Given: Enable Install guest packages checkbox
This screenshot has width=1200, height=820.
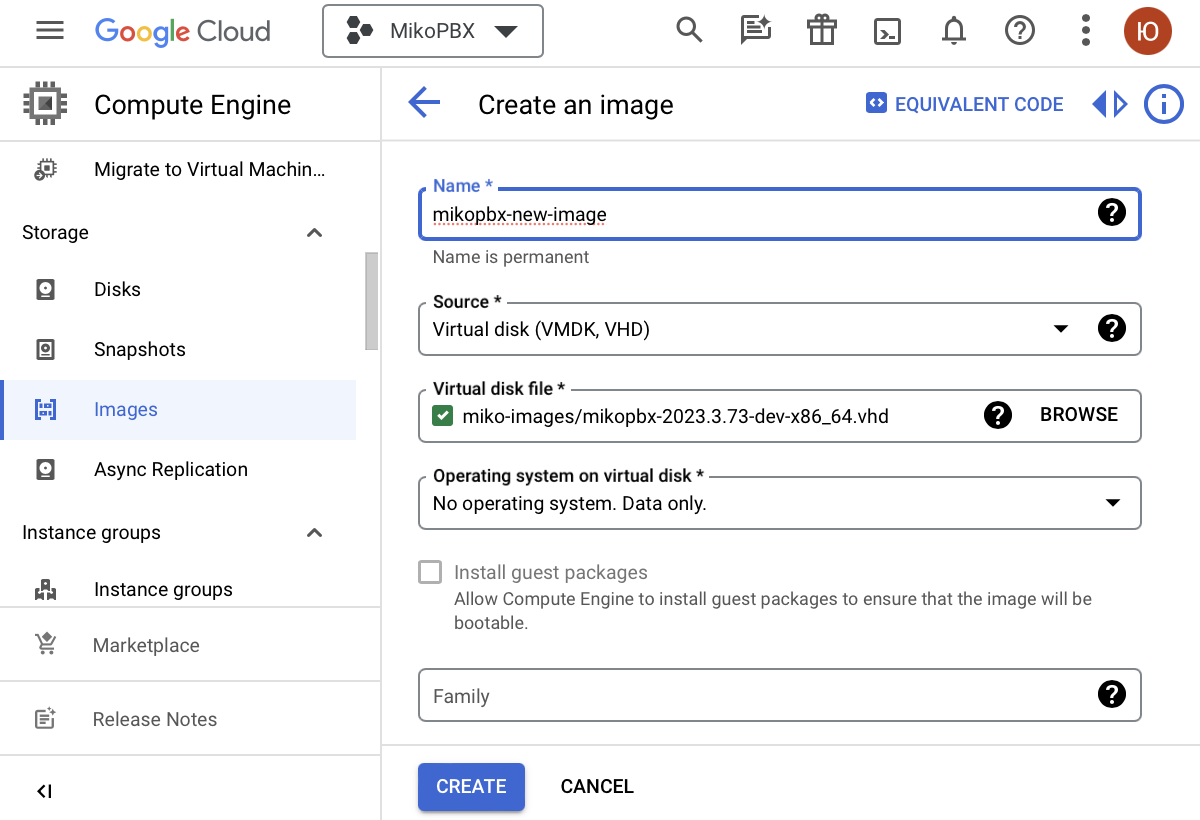Looking at the screenshot, I should [430, 572].
